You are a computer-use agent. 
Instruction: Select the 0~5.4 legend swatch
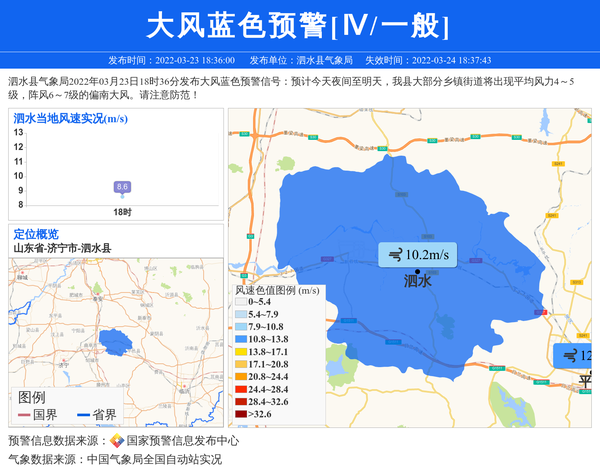tap(241, 302)
